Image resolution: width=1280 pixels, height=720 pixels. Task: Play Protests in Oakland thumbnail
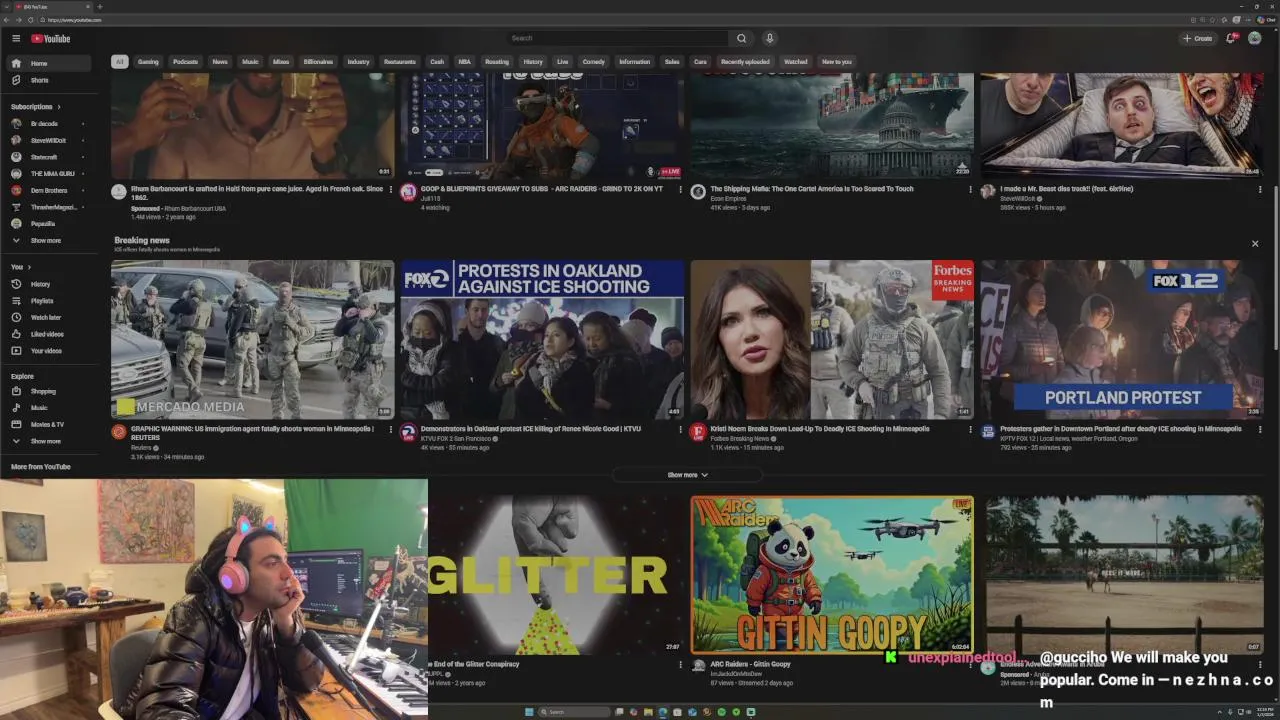pyautogui.click(x=542, y=339)
